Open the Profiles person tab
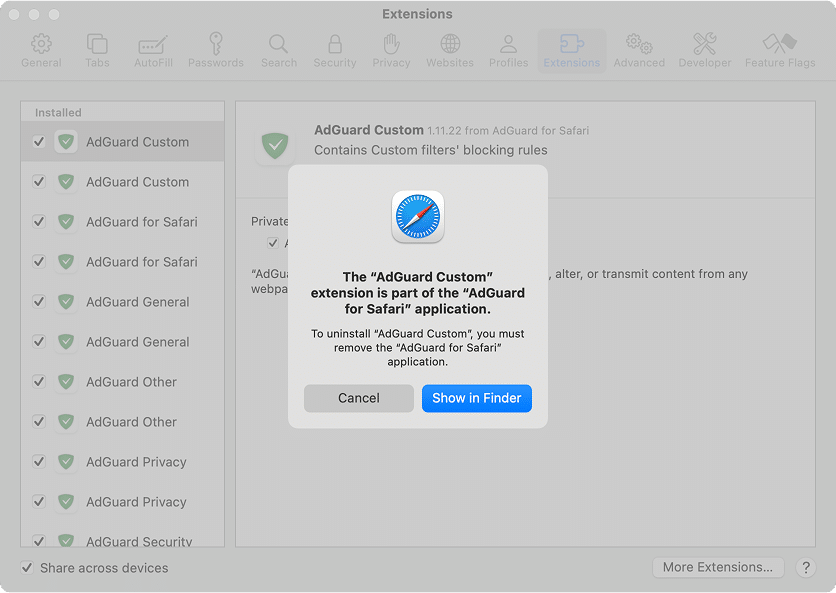 [x=508, y=51]
